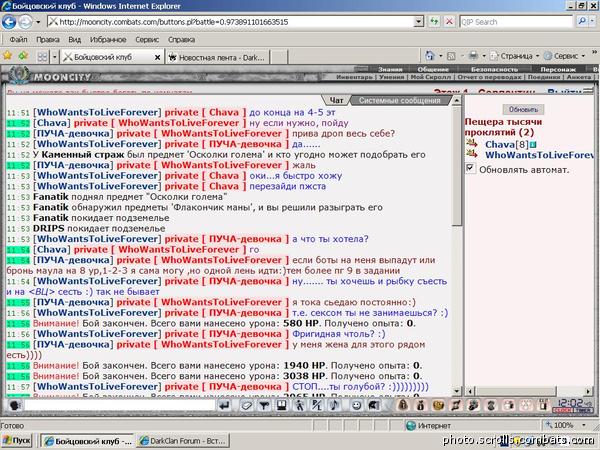Click the green Refresh page icon
This screenshot has height=450, width=600.
click(434, 21)
